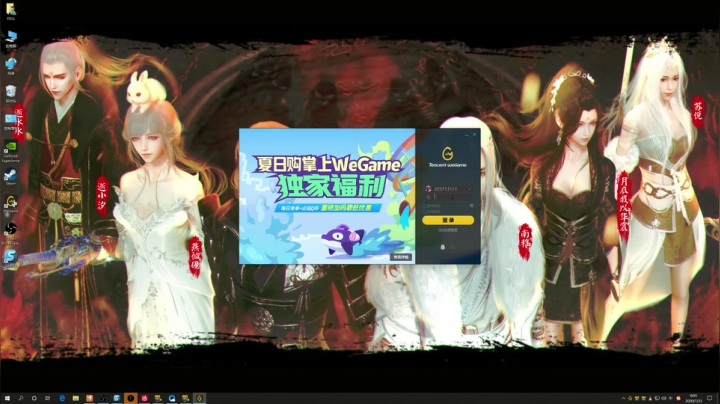Choose WeChat login method icon
Viewport: 720px width, 404px height.
[x=453, y=247]
